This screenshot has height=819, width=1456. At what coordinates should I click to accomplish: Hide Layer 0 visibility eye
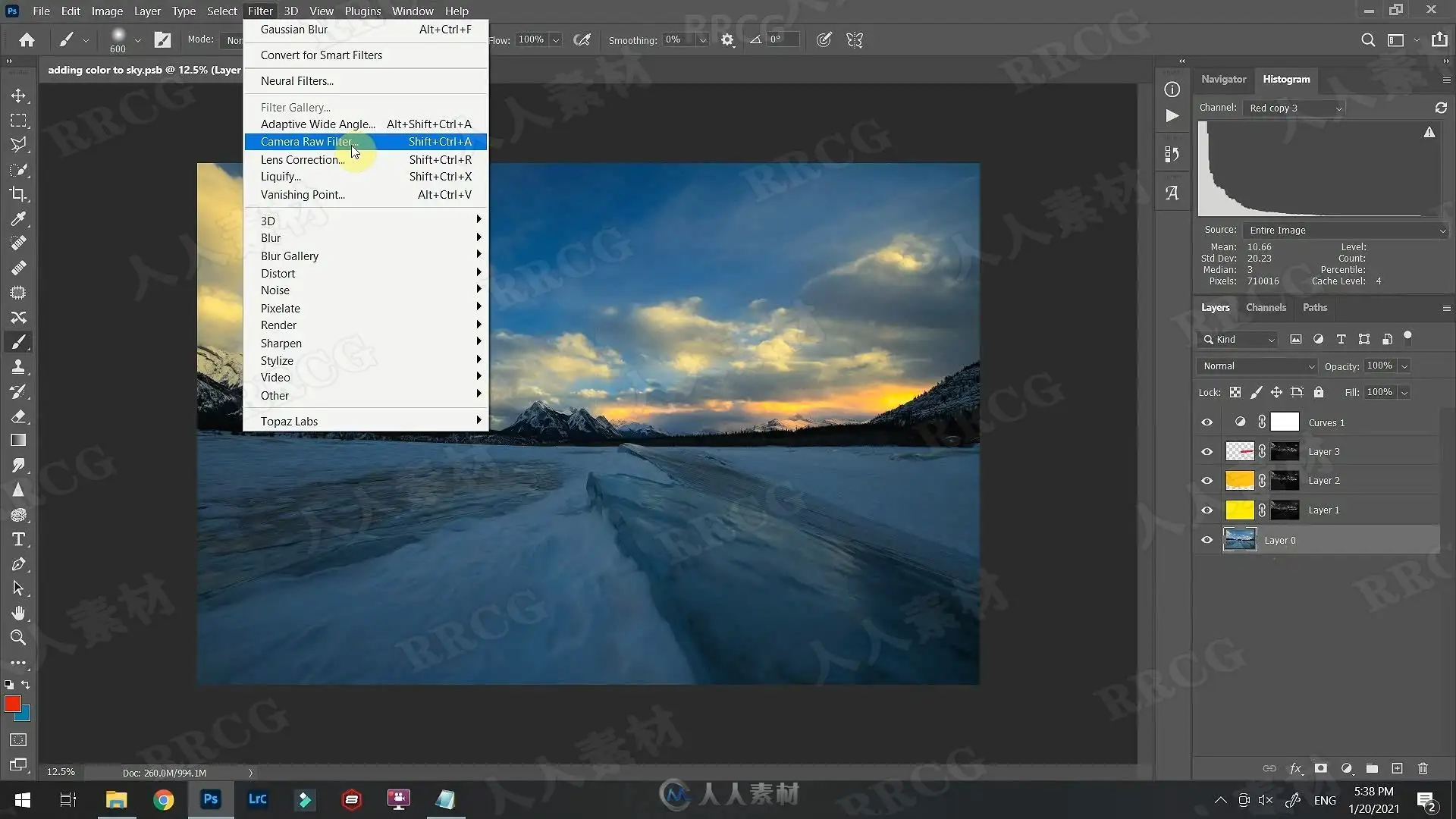[x=1207, y=540]
